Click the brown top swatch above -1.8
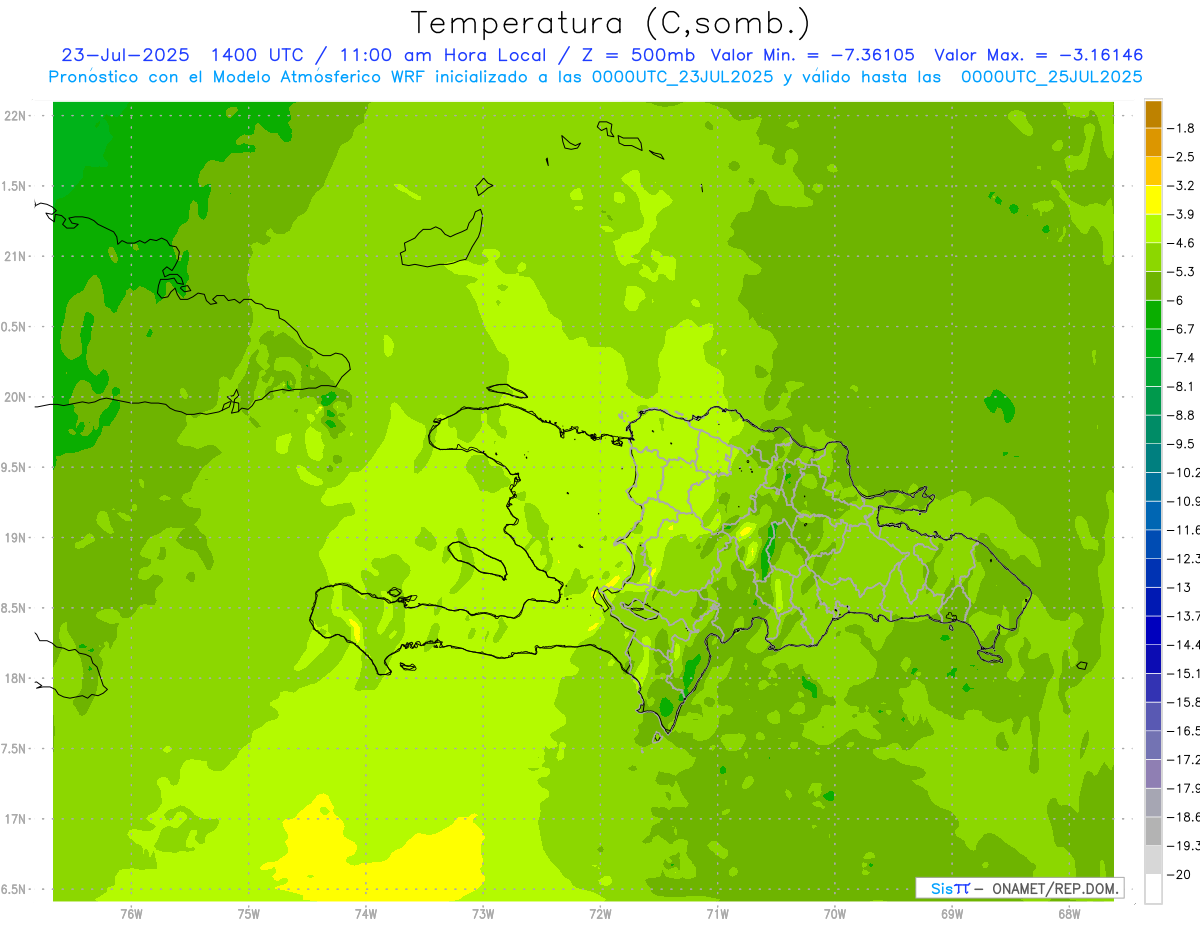This screenshot has width=1200, height=927. coord(1153,113)
